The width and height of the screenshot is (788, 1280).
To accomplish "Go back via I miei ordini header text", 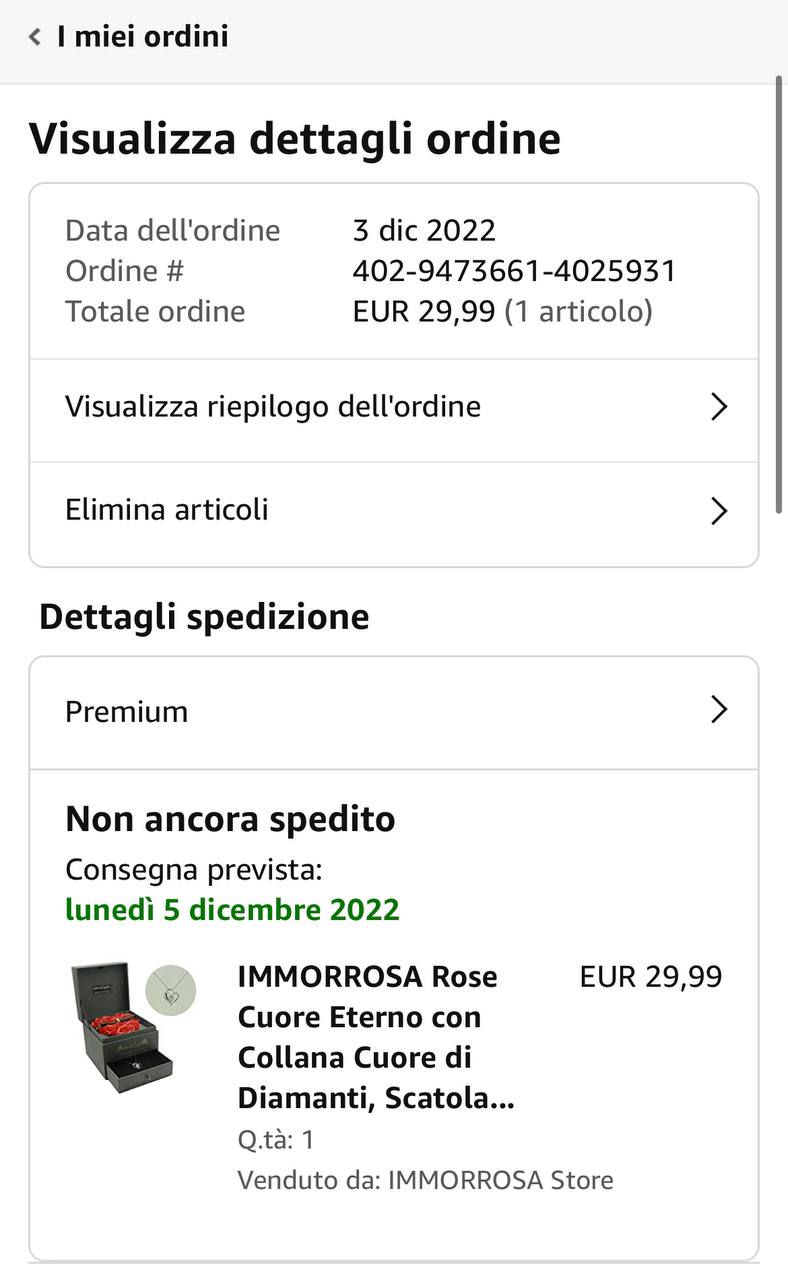I will click(x=142, y=37).
